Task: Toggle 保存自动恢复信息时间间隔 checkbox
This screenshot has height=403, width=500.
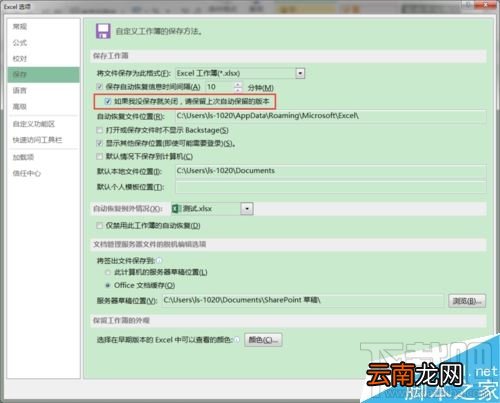Action: [99, 87]
